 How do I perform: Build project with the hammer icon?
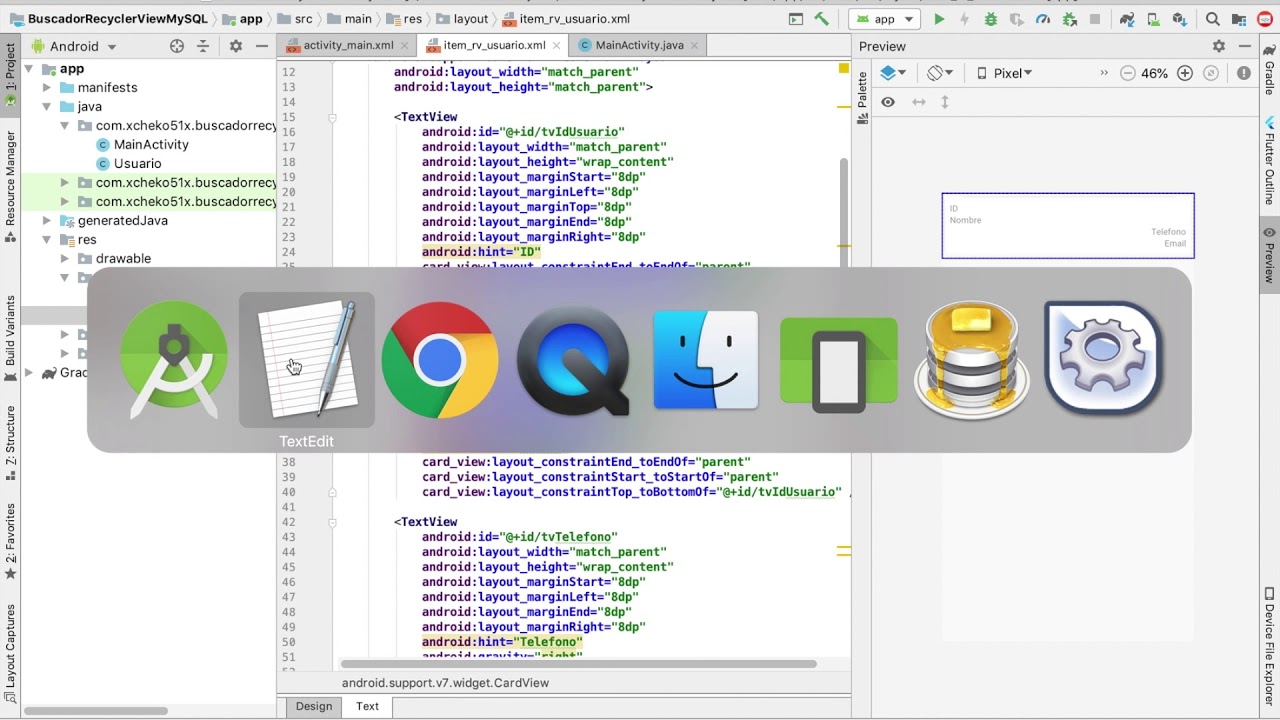point(822,19)
